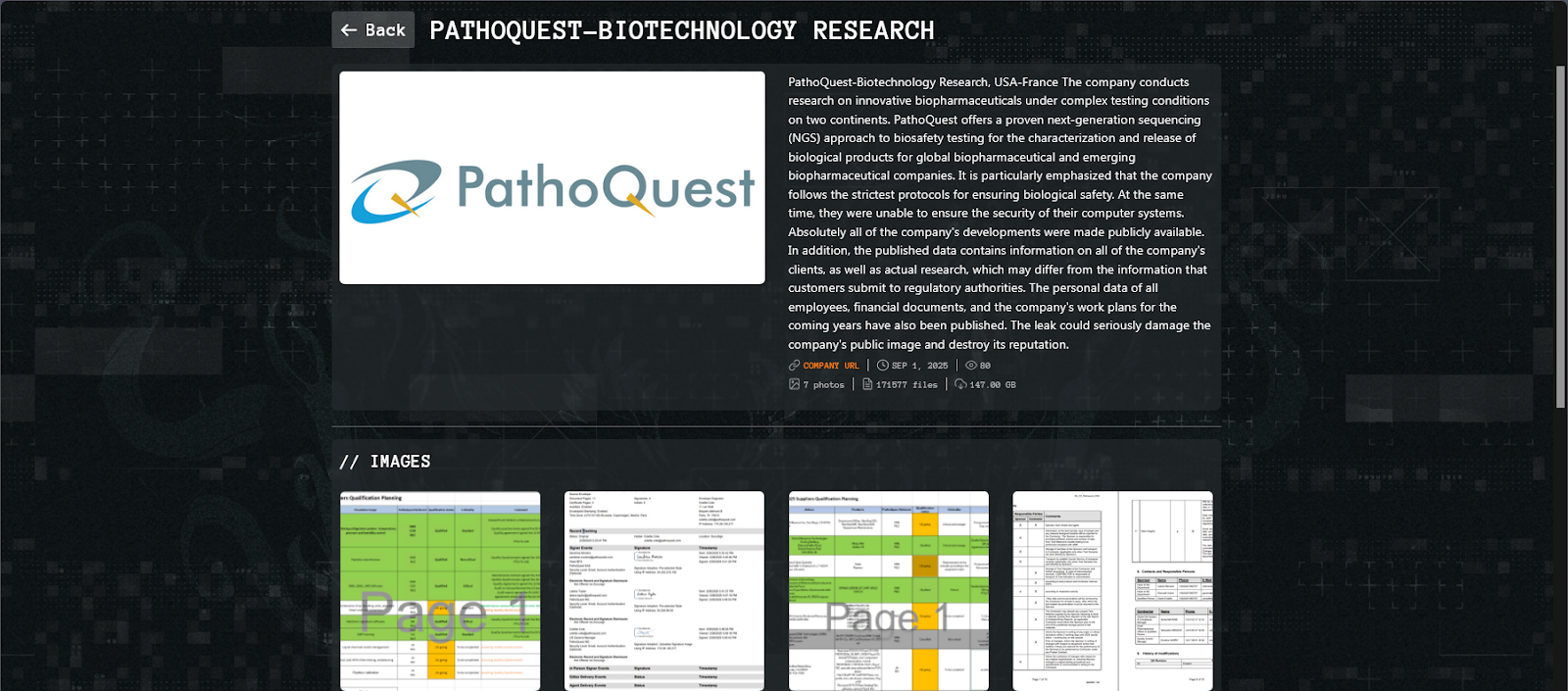The image size is (1568, 691).
Task: Click the eye views icon beside 80
Action: 971,366
